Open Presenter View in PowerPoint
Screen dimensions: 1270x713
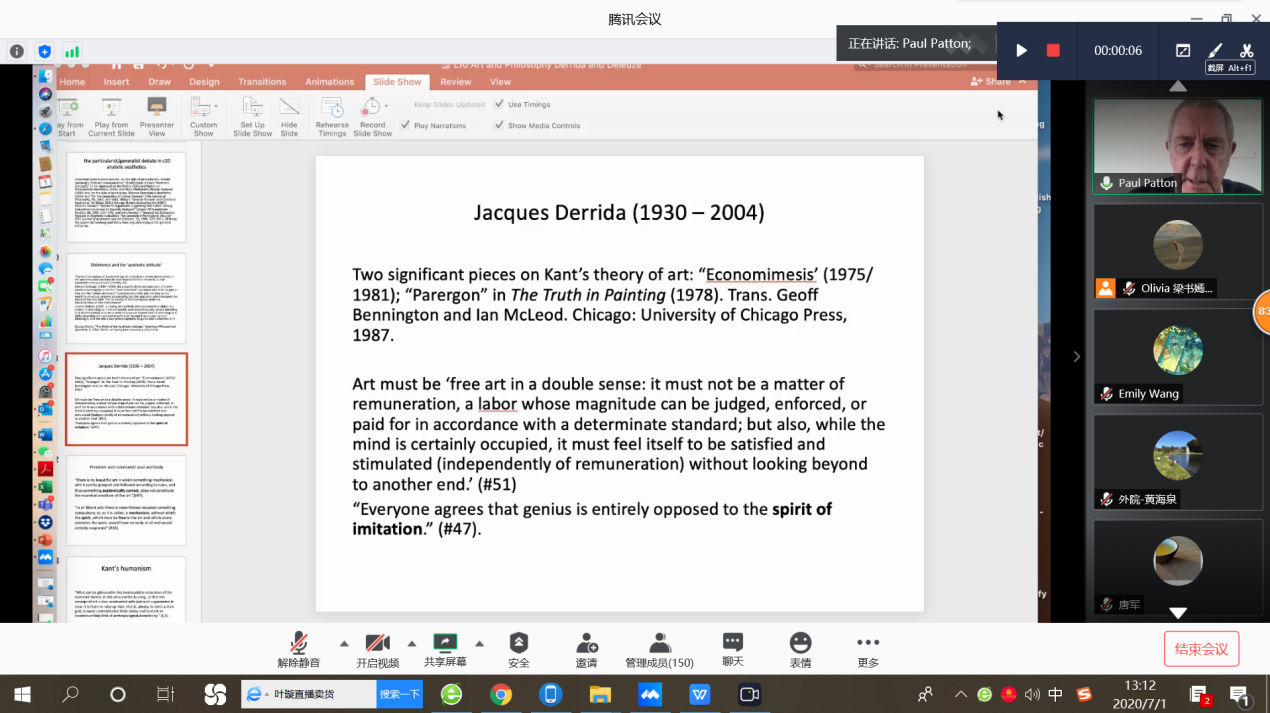[156, 117]
